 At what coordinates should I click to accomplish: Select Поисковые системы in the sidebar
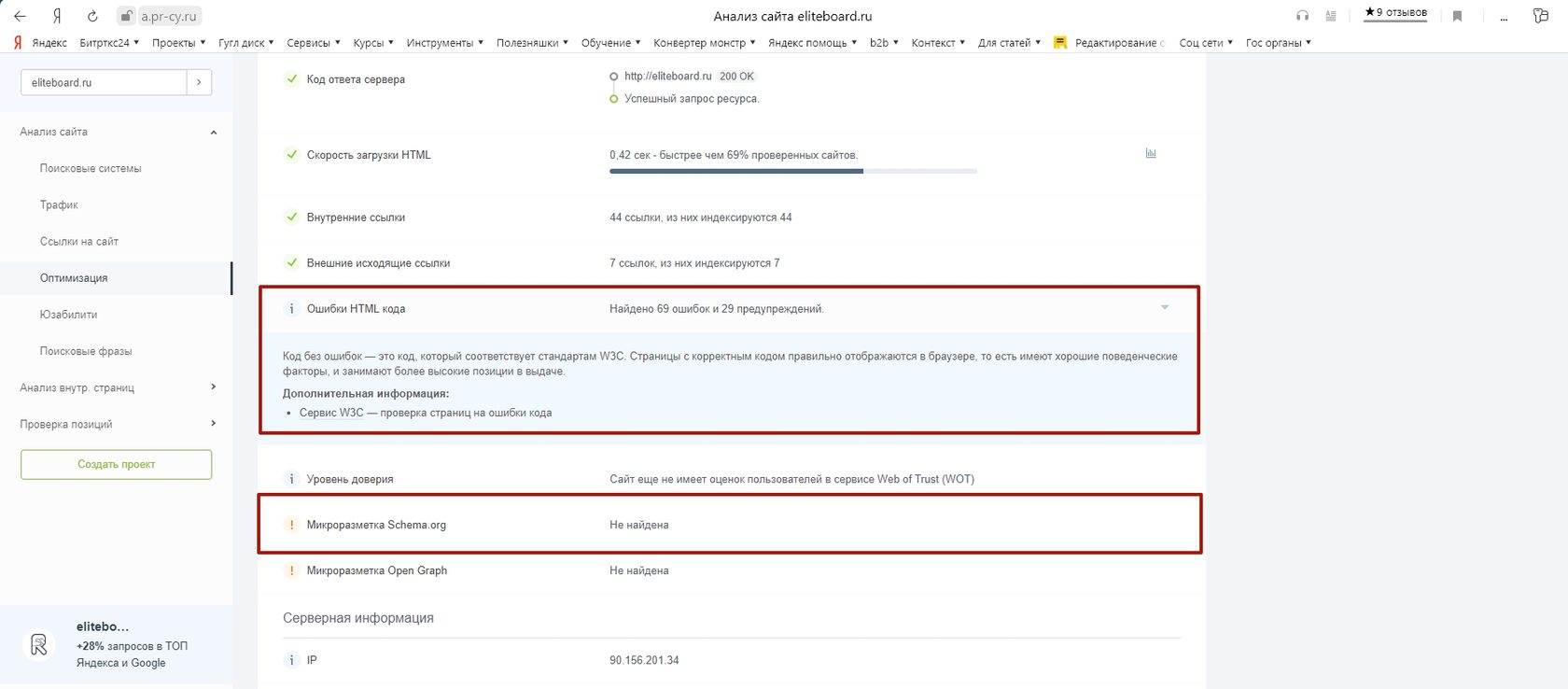[x=91, y=169]
